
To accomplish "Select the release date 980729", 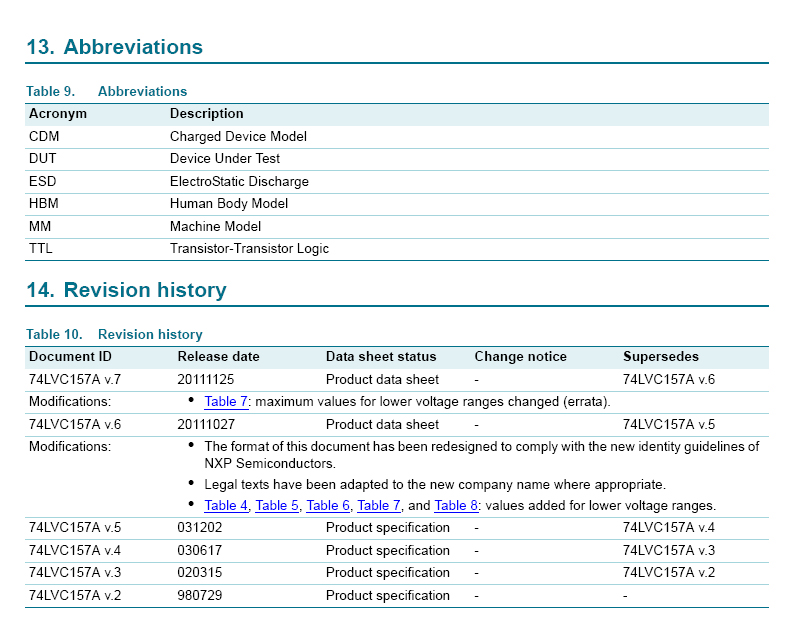I will coord(200,596).
